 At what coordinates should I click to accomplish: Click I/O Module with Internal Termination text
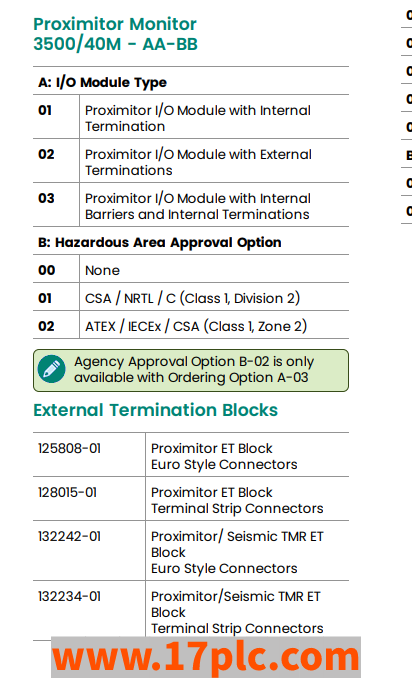(198, 118)
